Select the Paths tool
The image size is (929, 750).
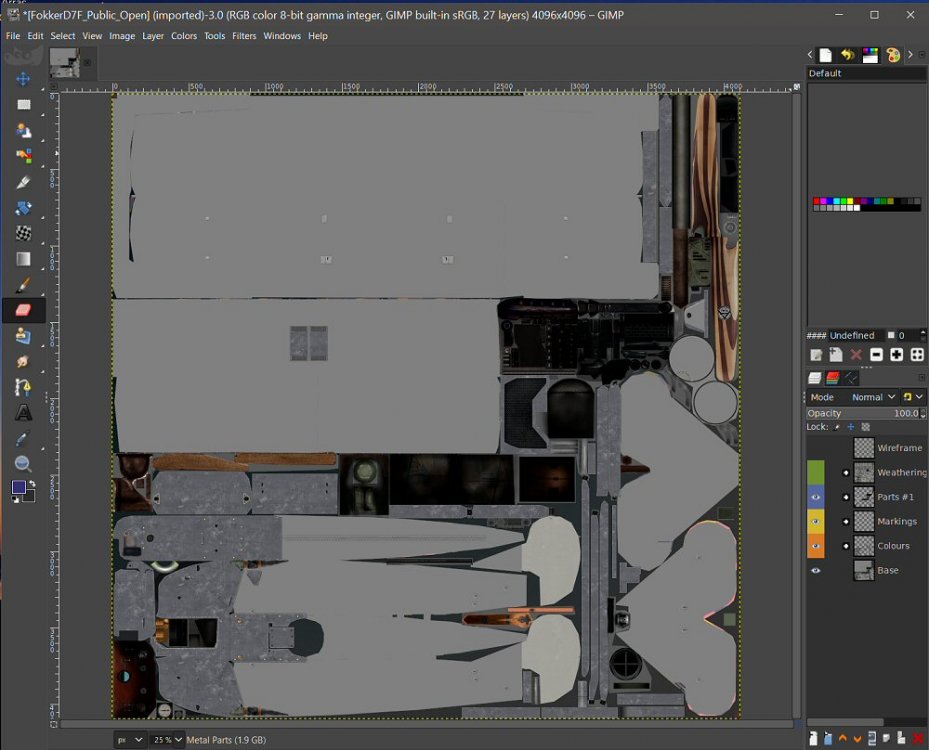point(23,387)
